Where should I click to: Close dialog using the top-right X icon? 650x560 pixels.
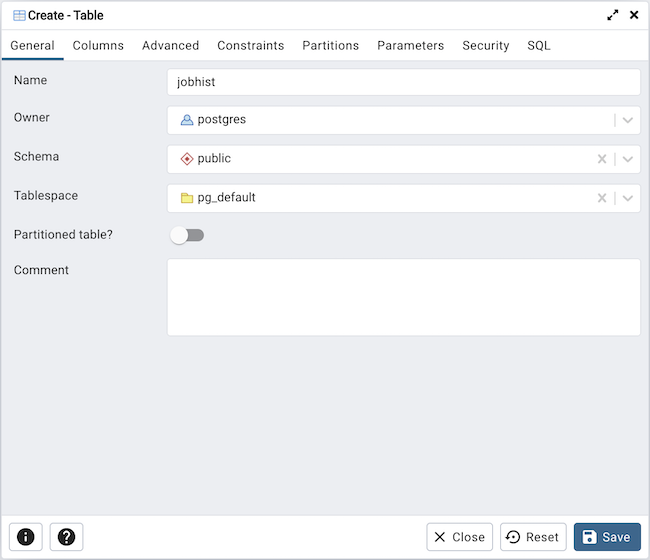[634, 15]
